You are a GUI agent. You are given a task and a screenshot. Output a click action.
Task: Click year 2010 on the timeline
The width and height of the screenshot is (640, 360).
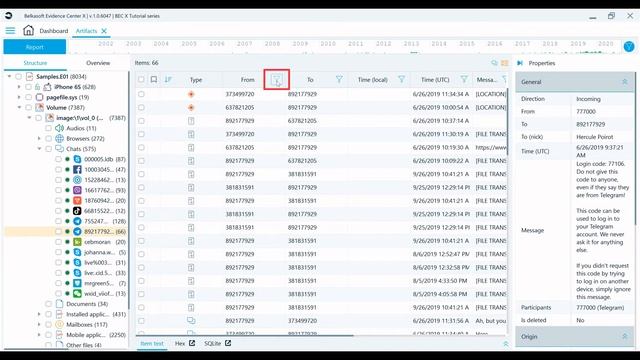328,44
